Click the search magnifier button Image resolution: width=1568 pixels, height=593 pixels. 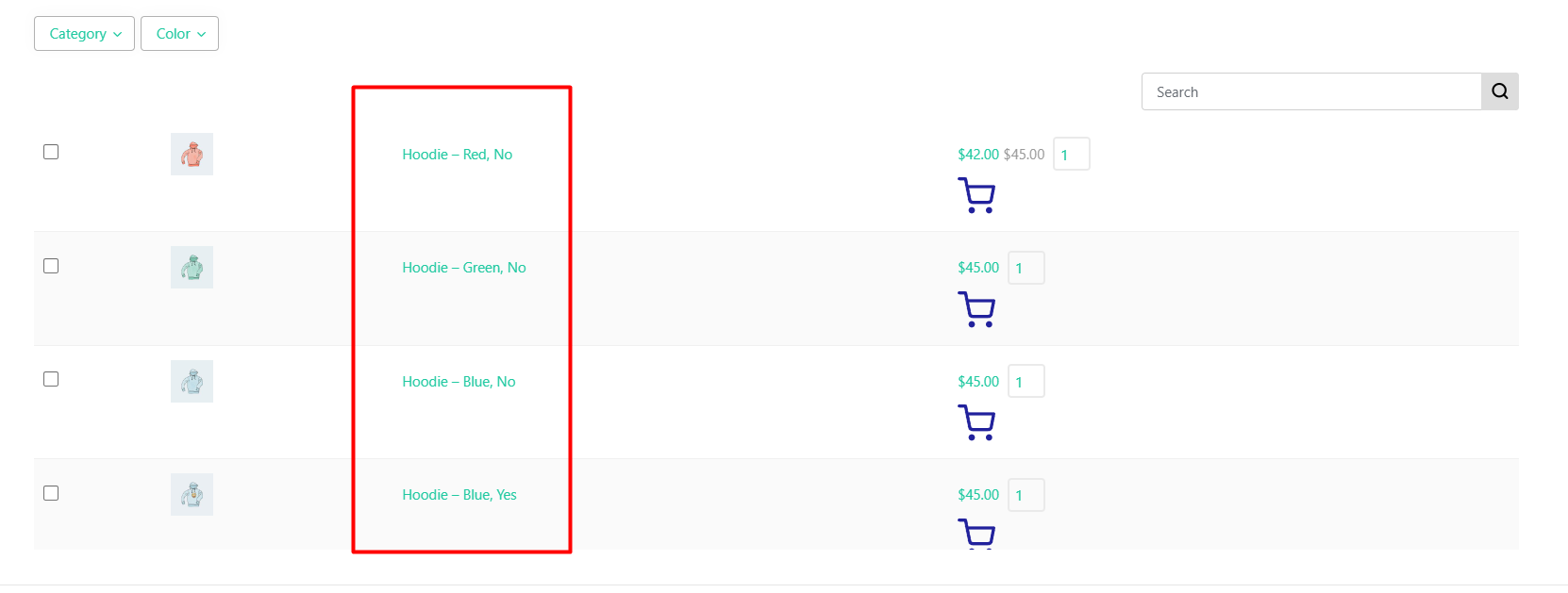point(1500,91)
